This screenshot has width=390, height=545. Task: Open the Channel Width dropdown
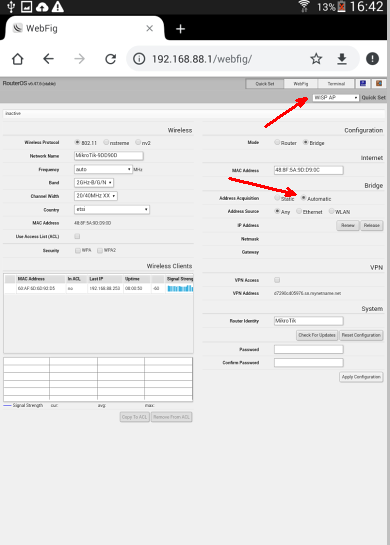pyautogui.click(x=96, y=196)
